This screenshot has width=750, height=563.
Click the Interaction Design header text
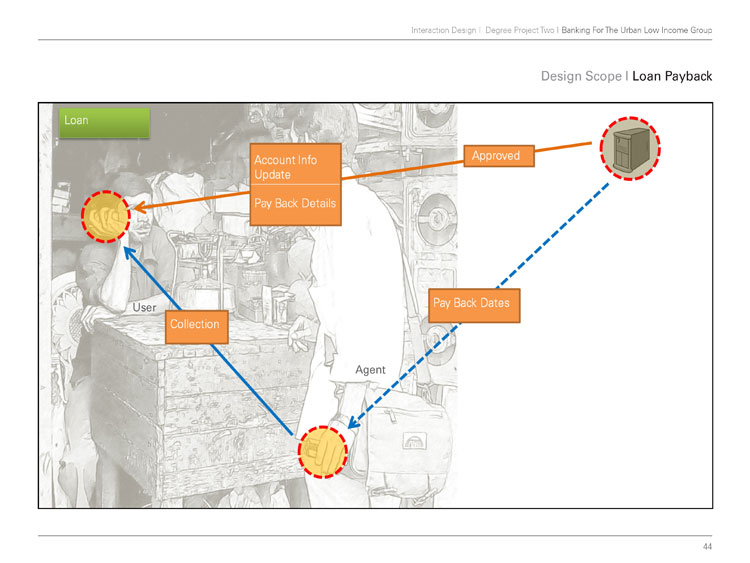pyautogui.click(x=443, y=30)
